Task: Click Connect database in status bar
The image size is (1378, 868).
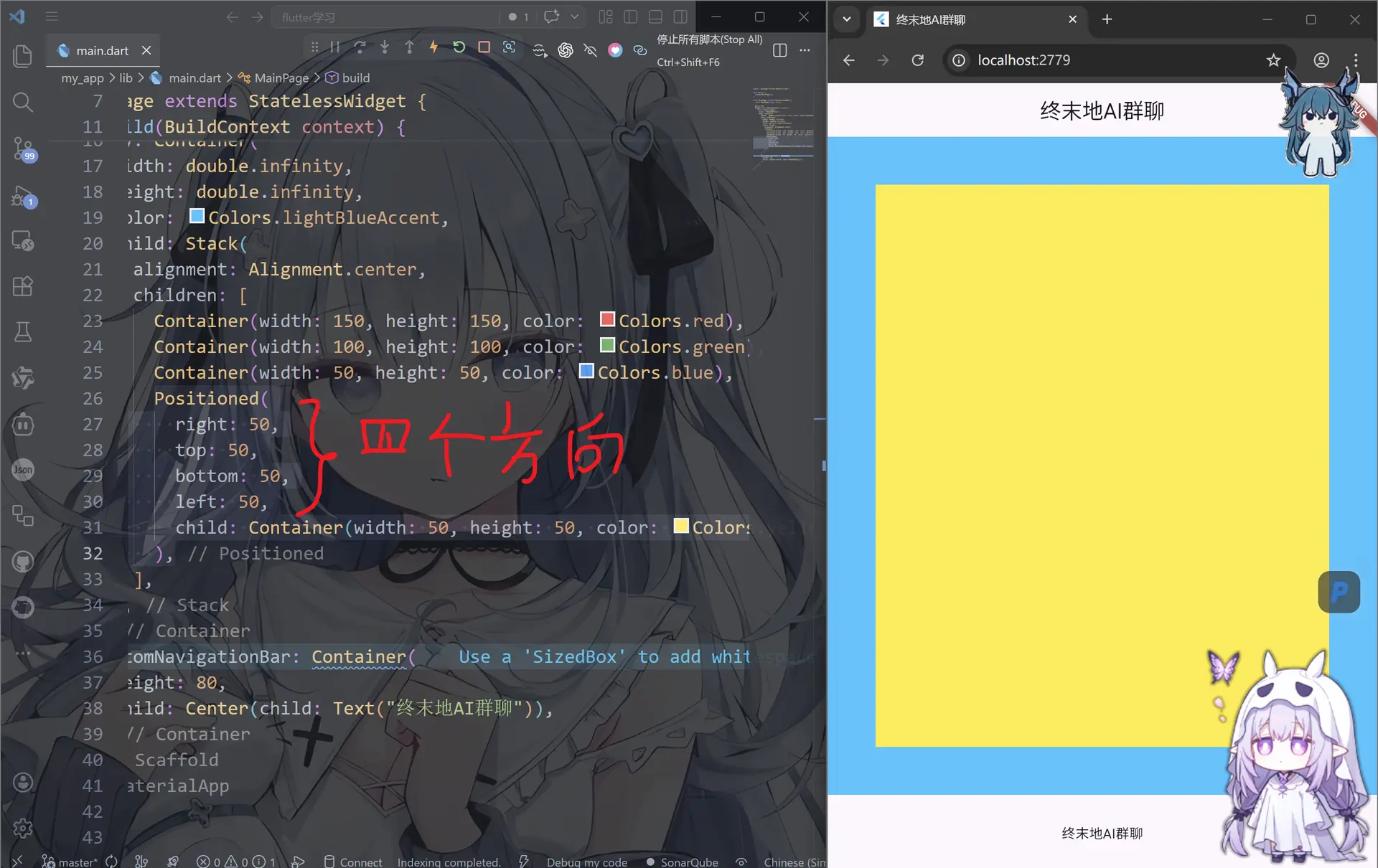Action: (353, 862)
